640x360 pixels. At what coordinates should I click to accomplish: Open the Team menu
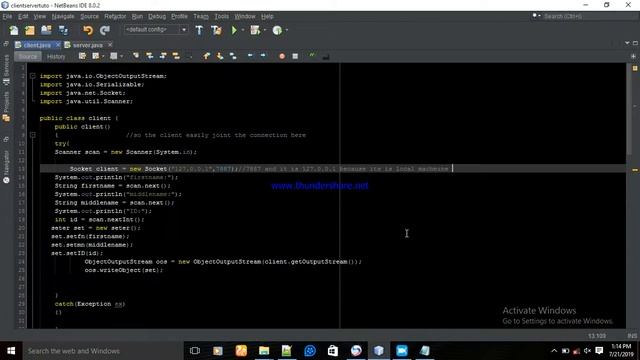(x=201, y=16)
